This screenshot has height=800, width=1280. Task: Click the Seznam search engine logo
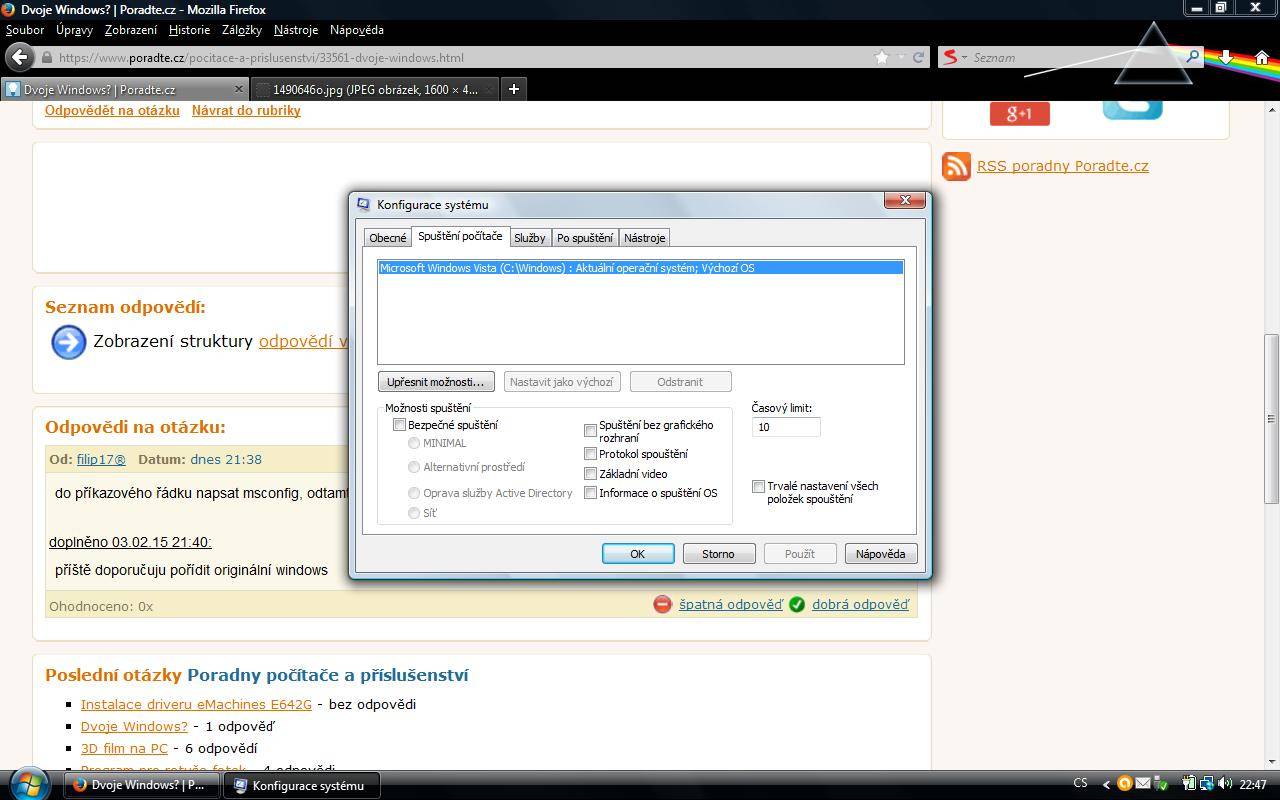click(x=951, y=57)
